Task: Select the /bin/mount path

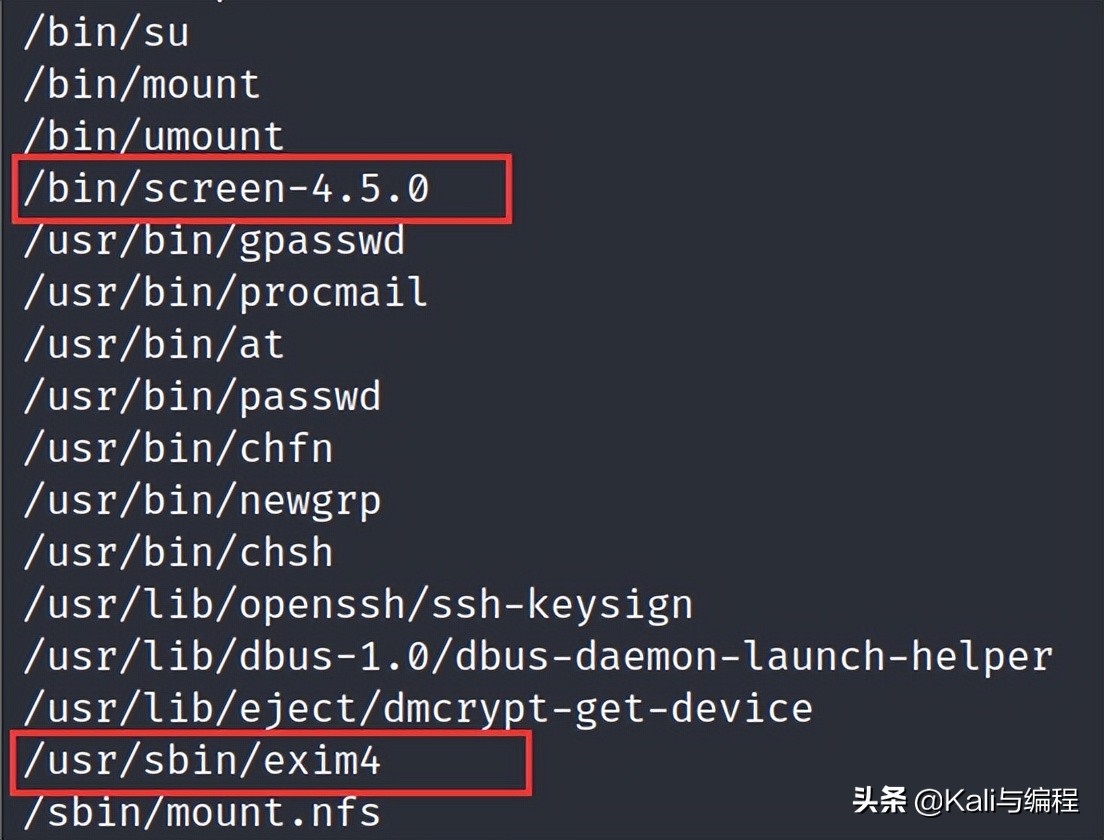Action: coord(141,85)
